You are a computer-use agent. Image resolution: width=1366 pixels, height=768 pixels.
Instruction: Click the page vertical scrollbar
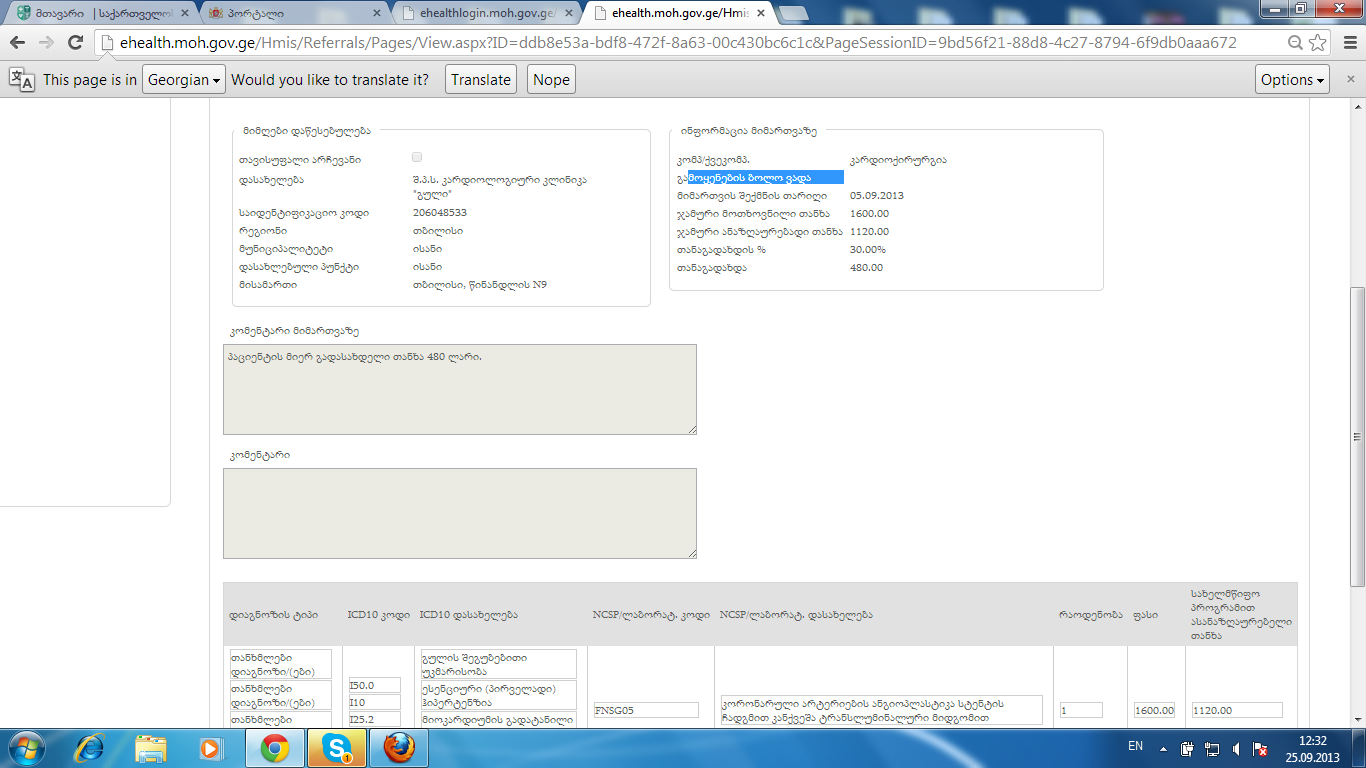(x=1357, y=400)
